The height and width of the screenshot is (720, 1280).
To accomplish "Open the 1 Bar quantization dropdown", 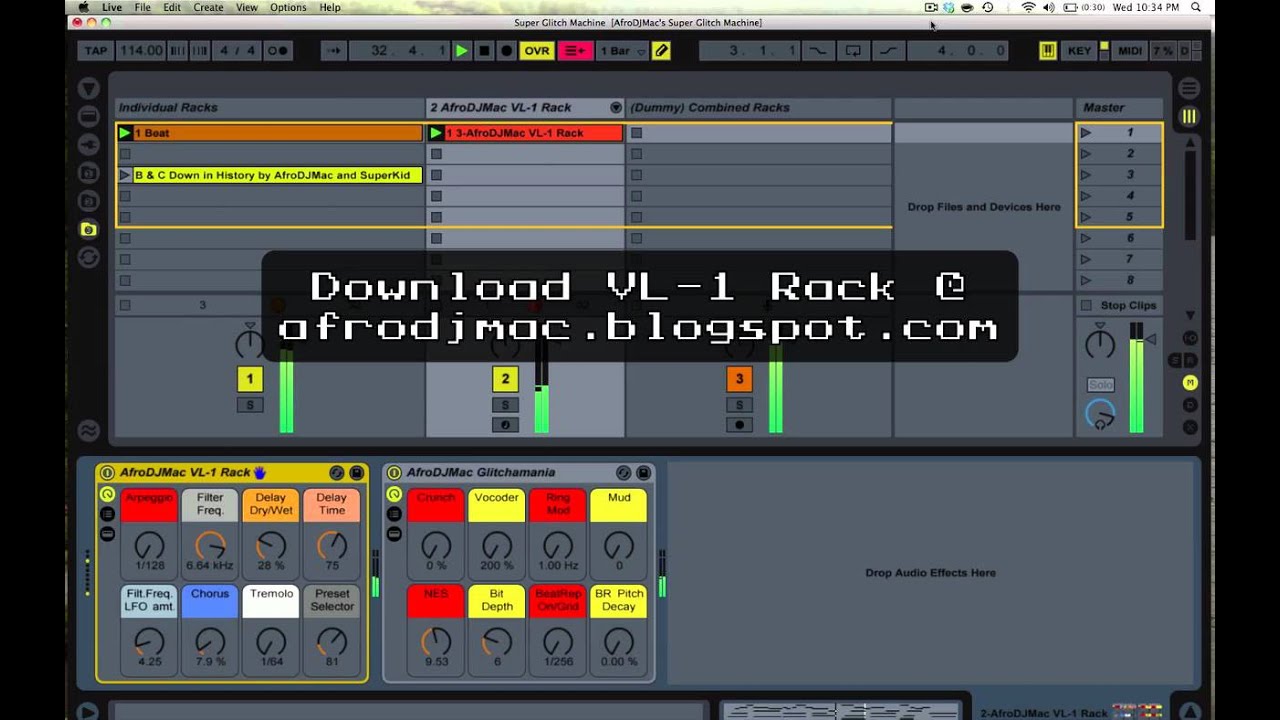I will (622, 51).
